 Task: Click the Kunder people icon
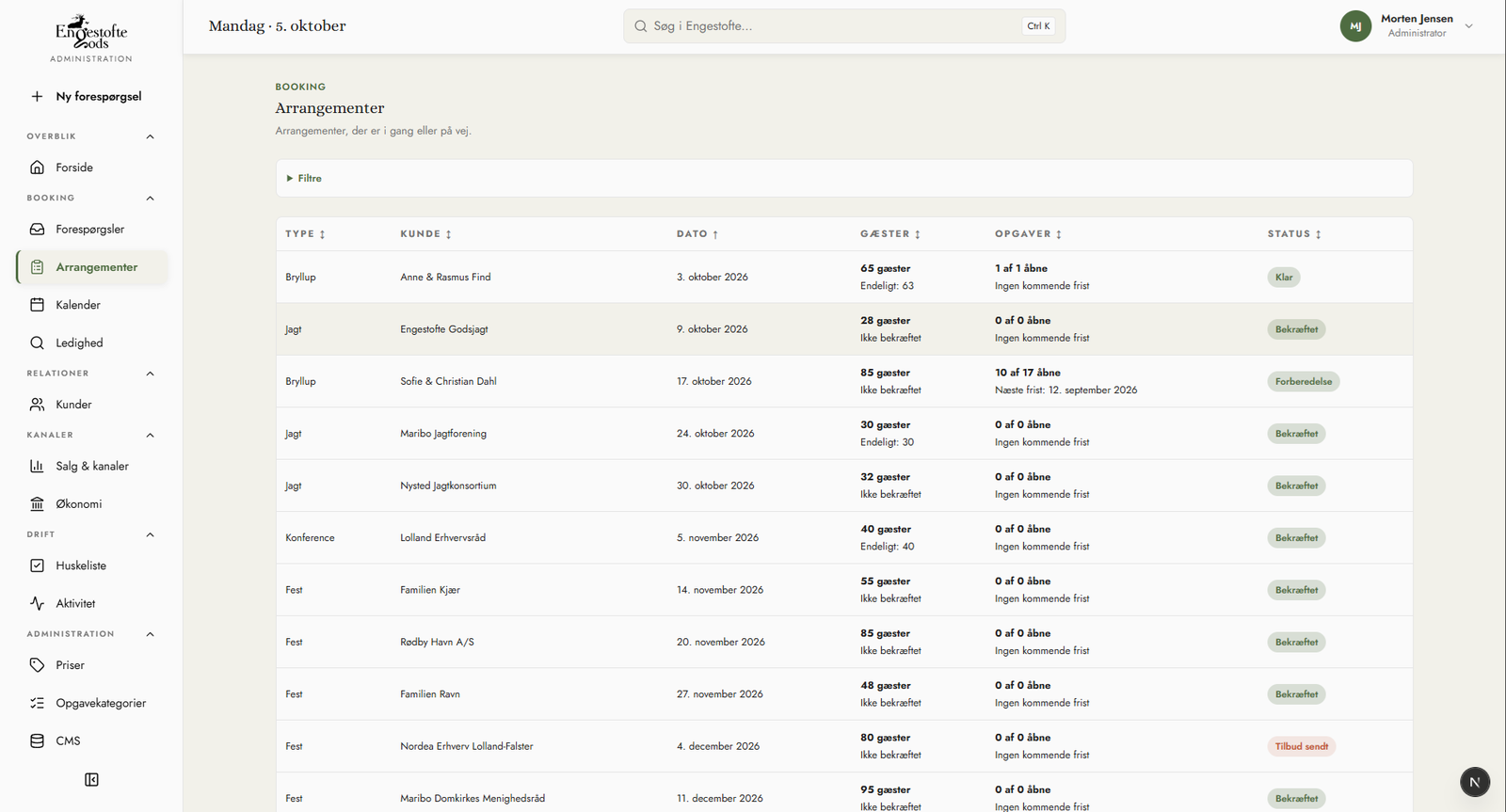coord(37,405)
